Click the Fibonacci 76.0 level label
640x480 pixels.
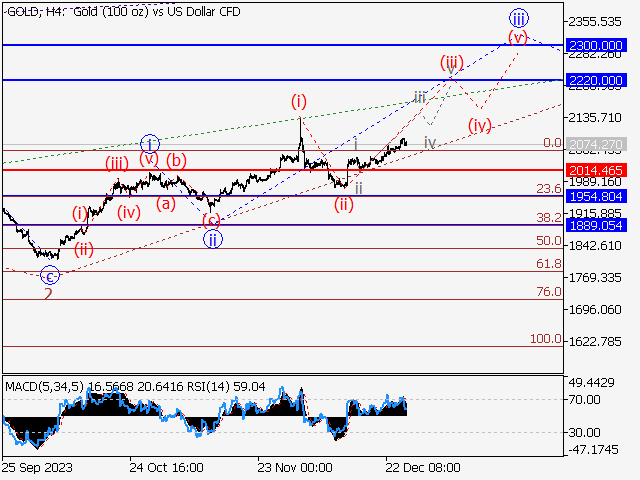[x=549, y=292]
